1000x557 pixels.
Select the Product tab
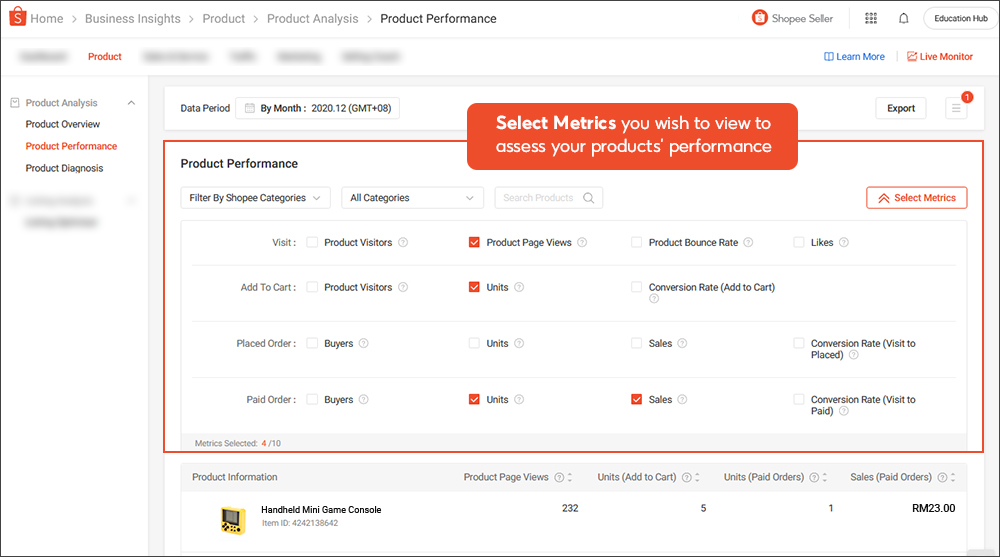click(x=105, y=57)
